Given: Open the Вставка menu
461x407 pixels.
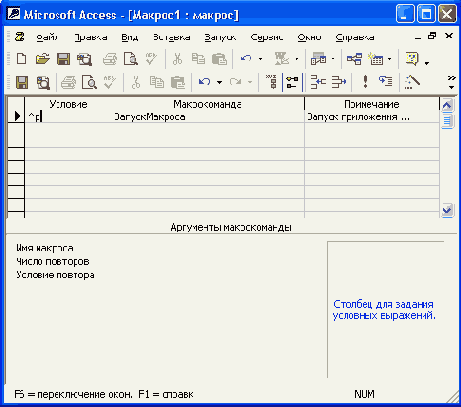Looking at the screenshot, I should pyautogui.click(x=171, y=37).
